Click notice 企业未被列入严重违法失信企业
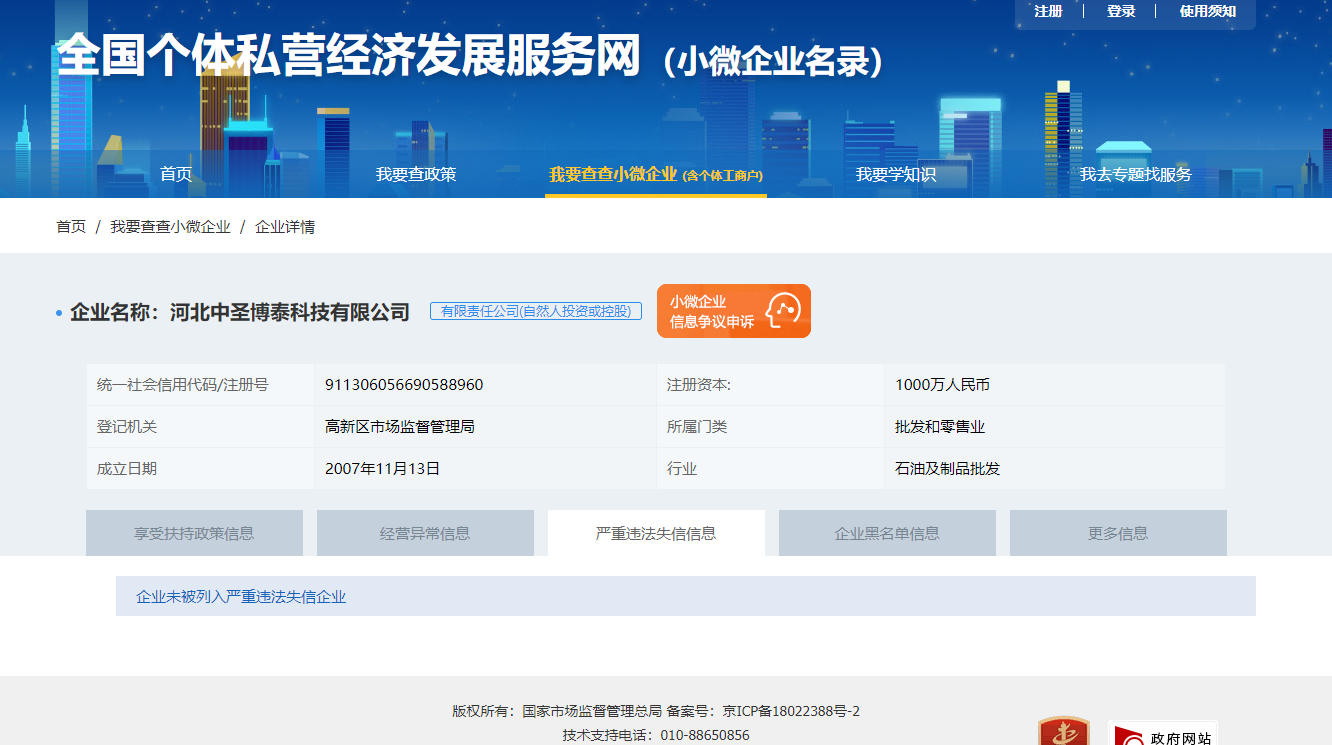 241,597
